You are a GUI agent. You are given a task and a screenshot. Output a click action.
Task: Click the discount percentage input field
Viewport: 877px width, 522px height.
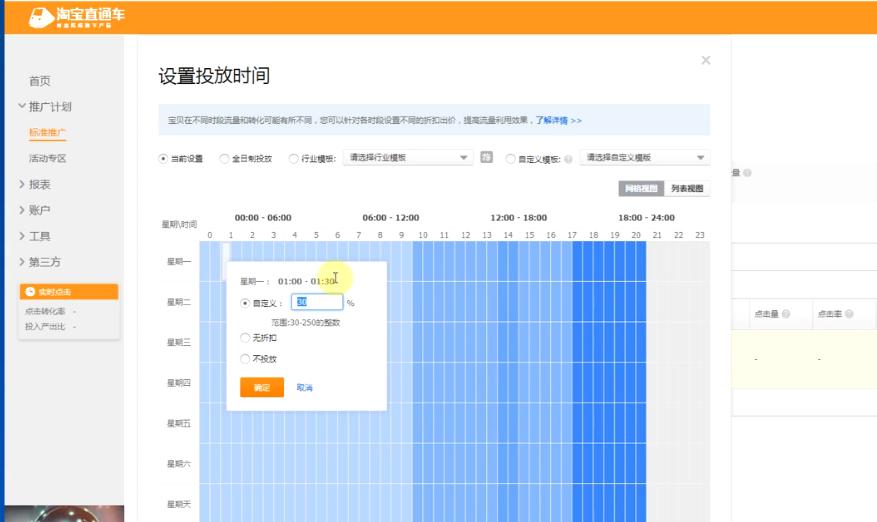click(317, 302)
